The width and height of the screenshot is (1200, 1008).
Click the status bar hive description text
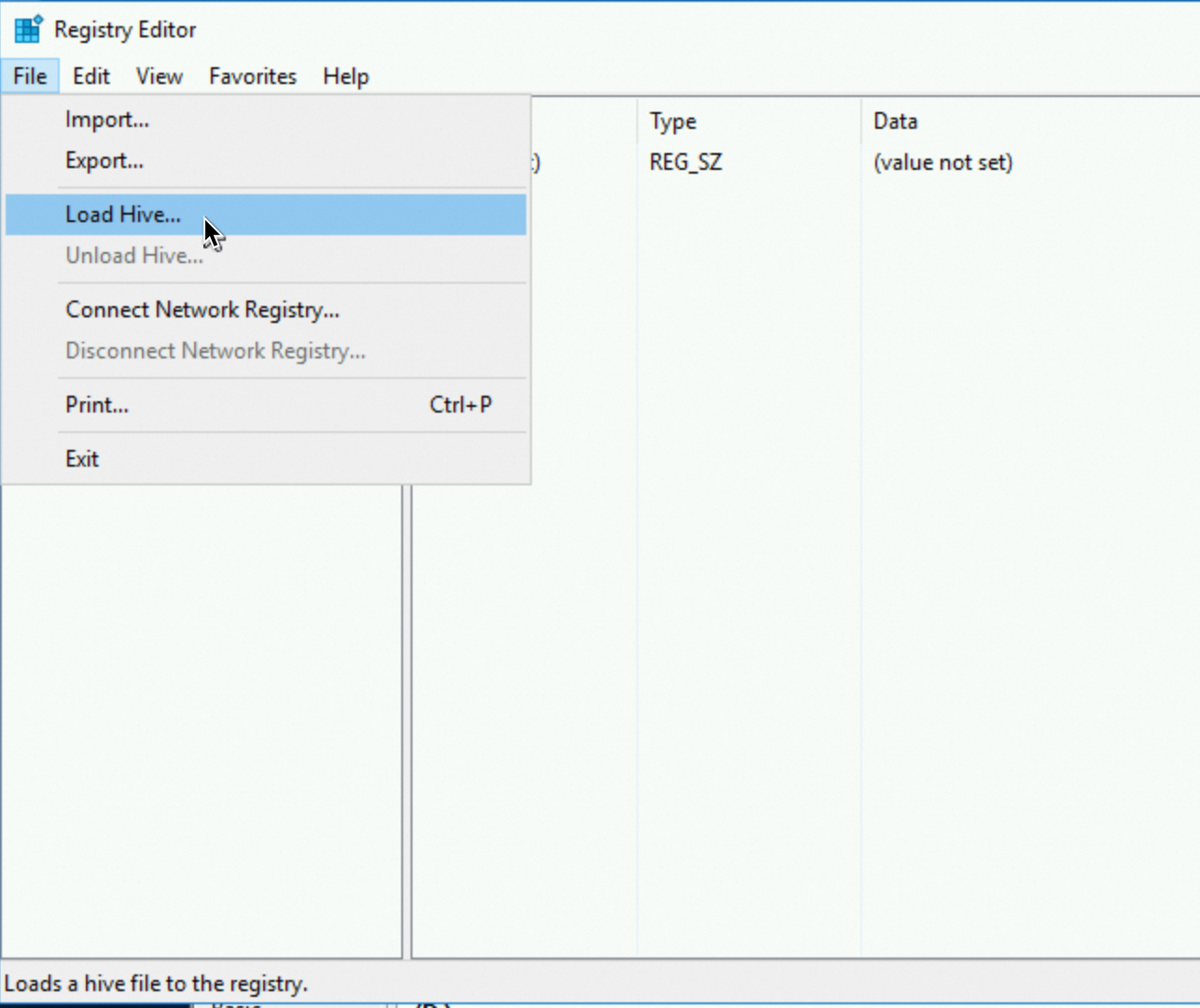[156, 984]
